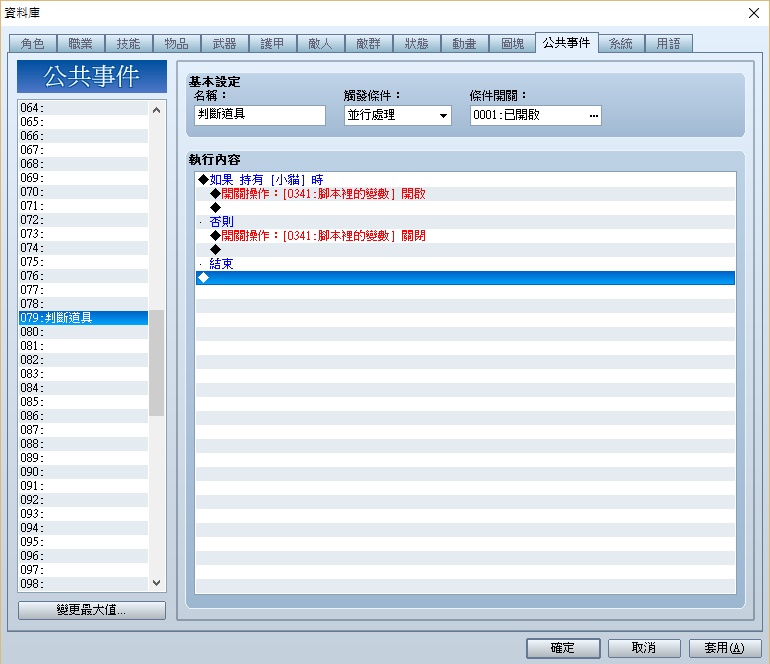This screenshot has height=664, width=770.
Task: Click the ellipsis button for 條件開關
Action: click(x=594, y=115)
